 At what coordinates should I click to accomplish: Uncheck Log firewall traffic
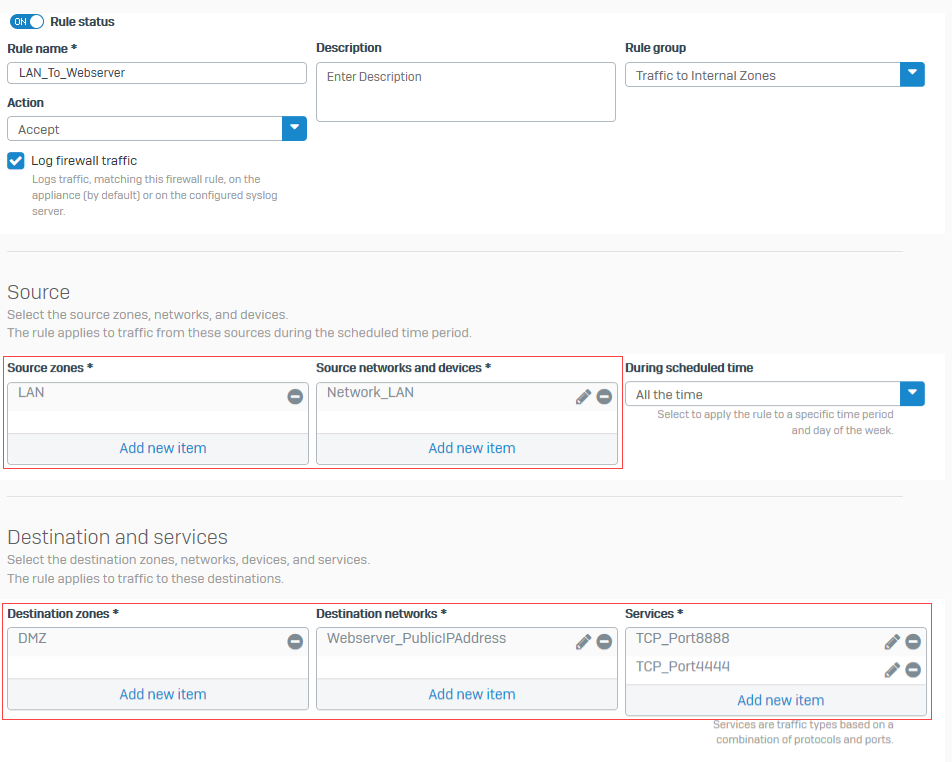[x=15, y=160]
